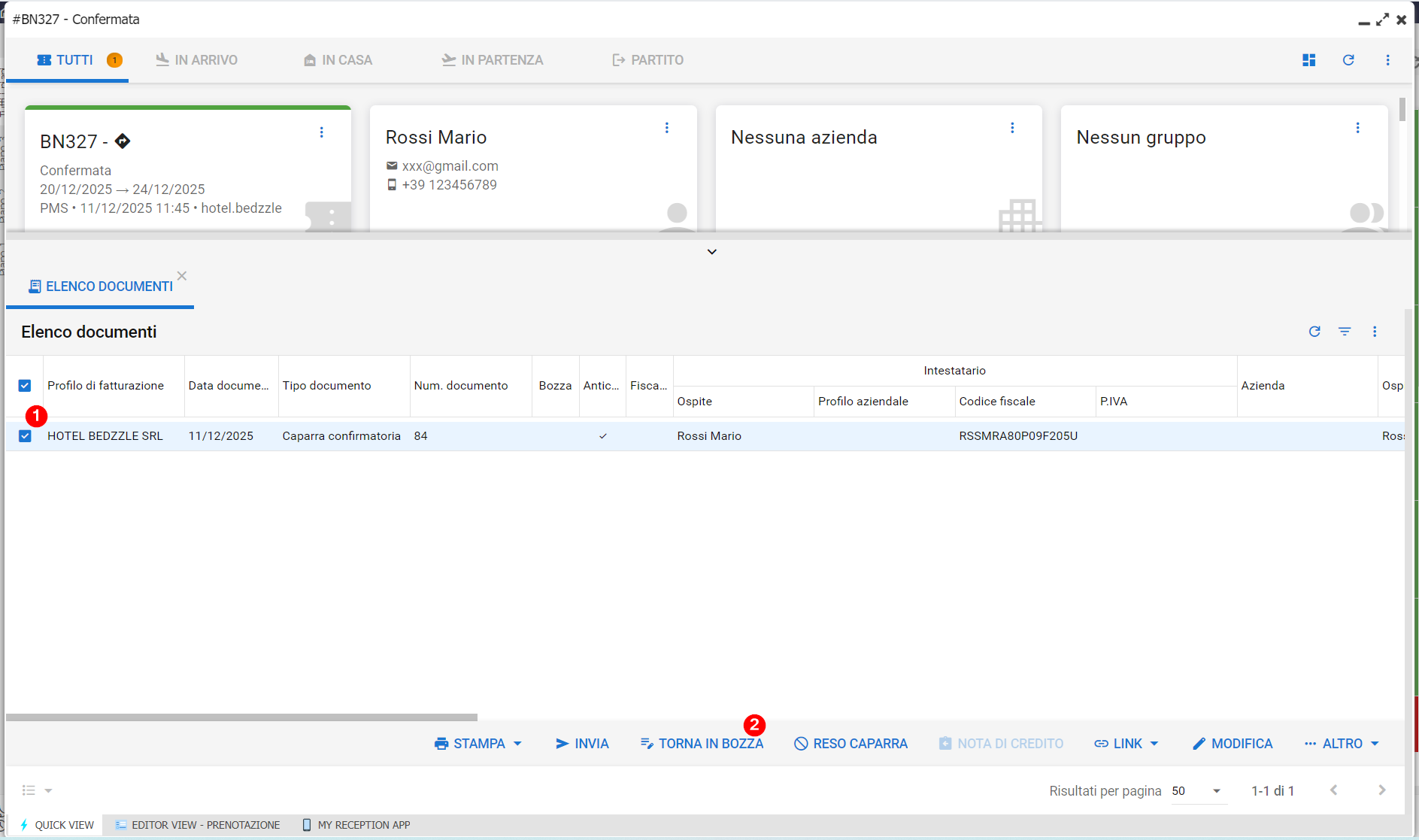Image resolution: width=1419 pixels, height=840 pixels.
Task: Open three-dot menu on BN327 booking card
Action: point(321,132)
